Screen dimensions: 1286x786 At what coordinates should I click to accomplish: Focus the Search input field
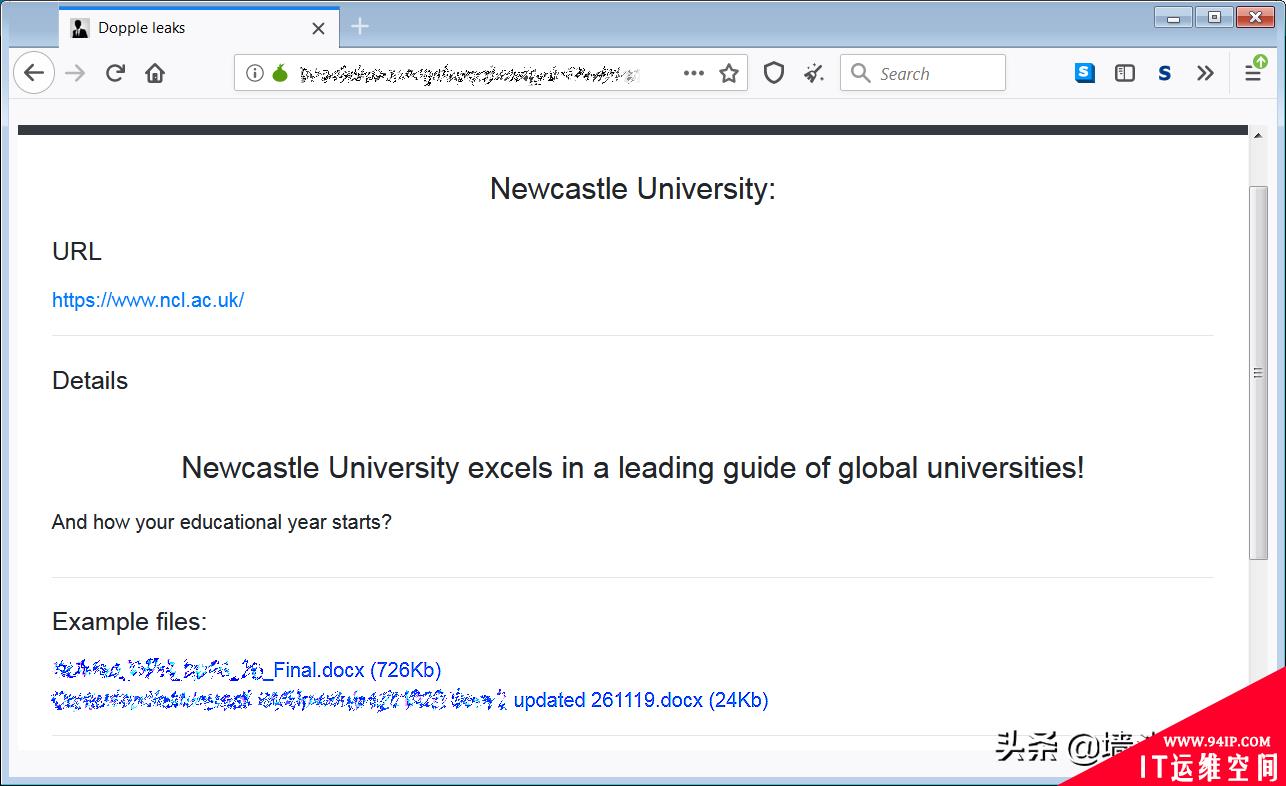(923, 73)
